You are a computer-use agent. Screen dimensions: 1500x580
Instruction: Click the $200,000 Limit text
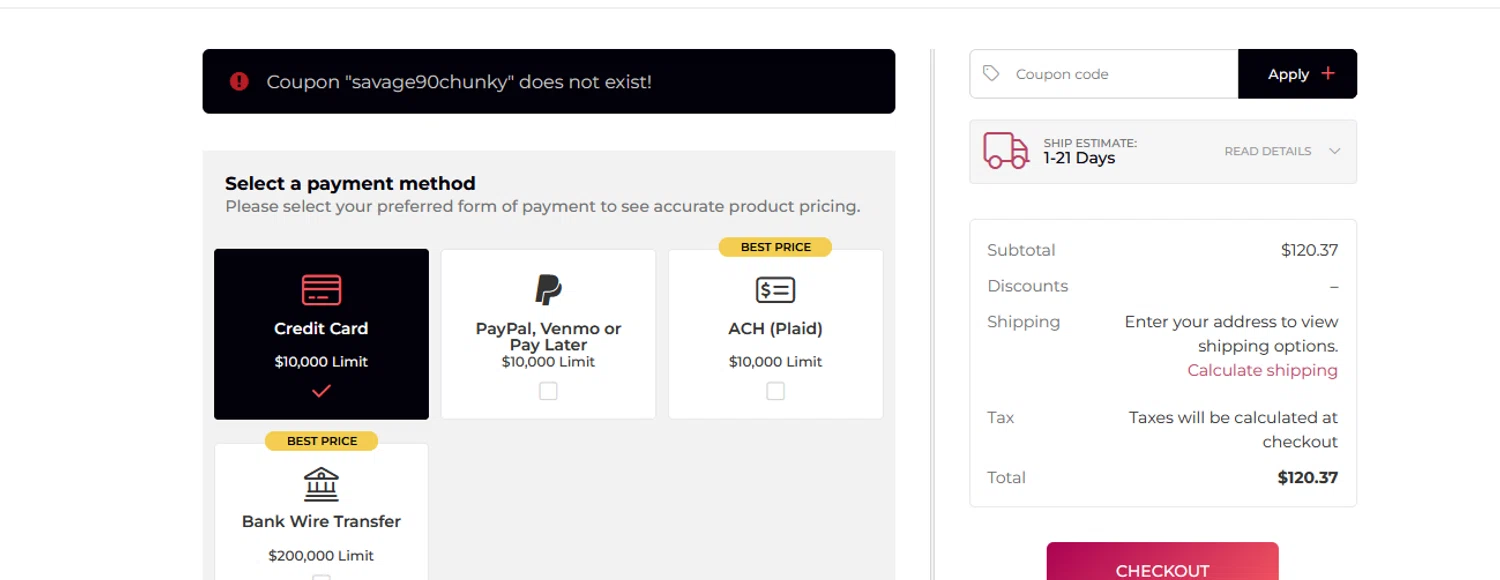321,556
